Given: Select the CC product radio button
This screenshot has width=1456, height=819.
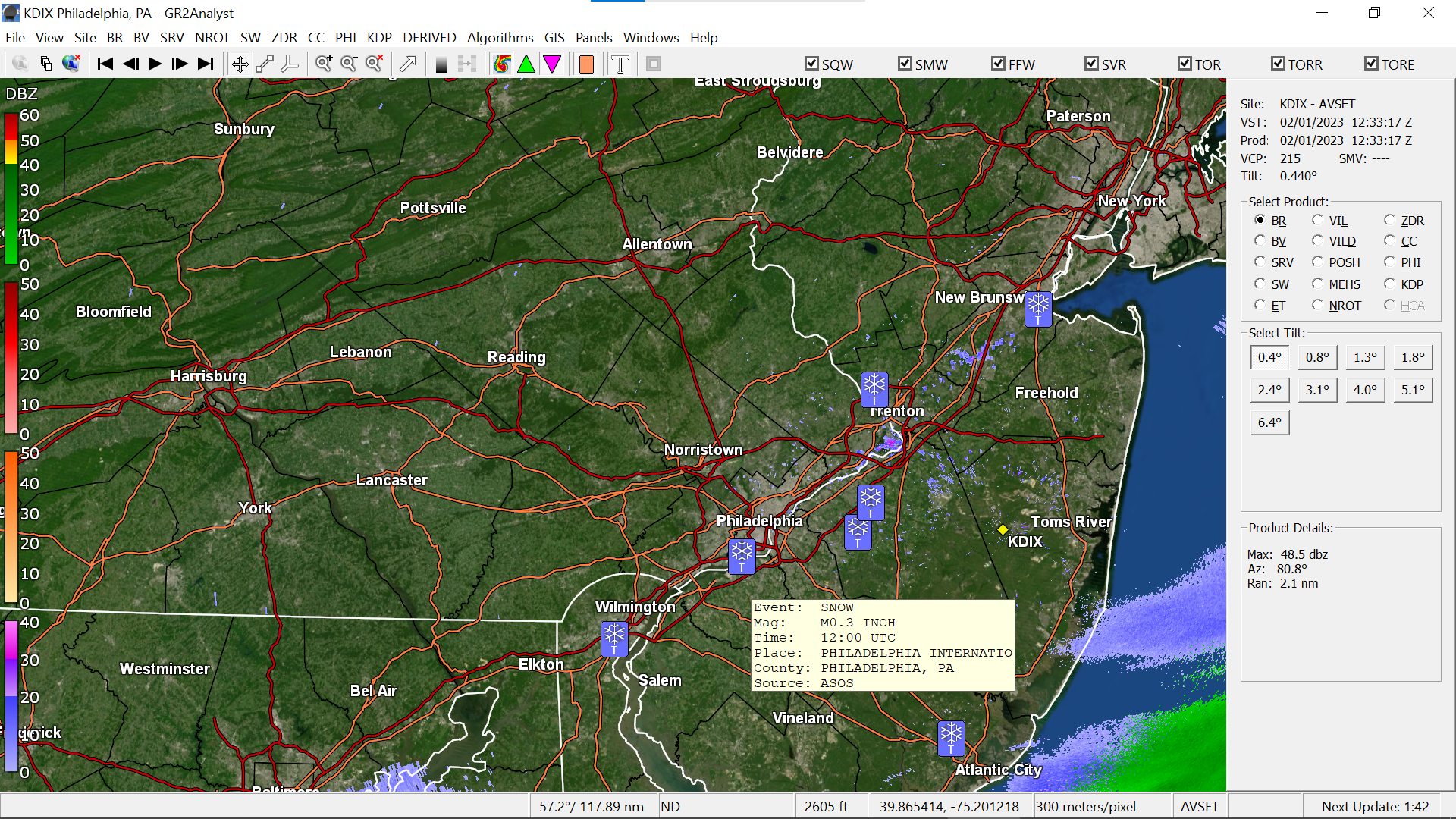Looking at the screenshot, I should [x=1389, y=240].
